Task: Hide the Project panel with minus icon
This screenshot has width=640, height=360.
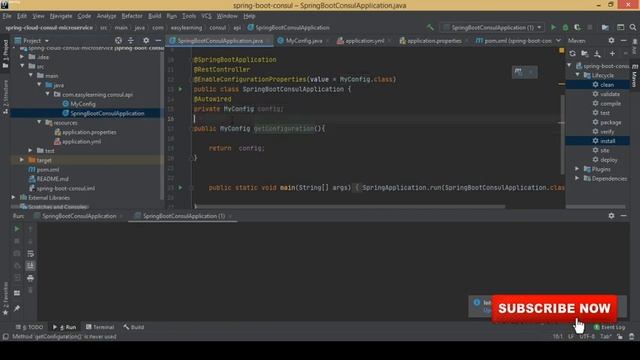Action: point(158,40)
